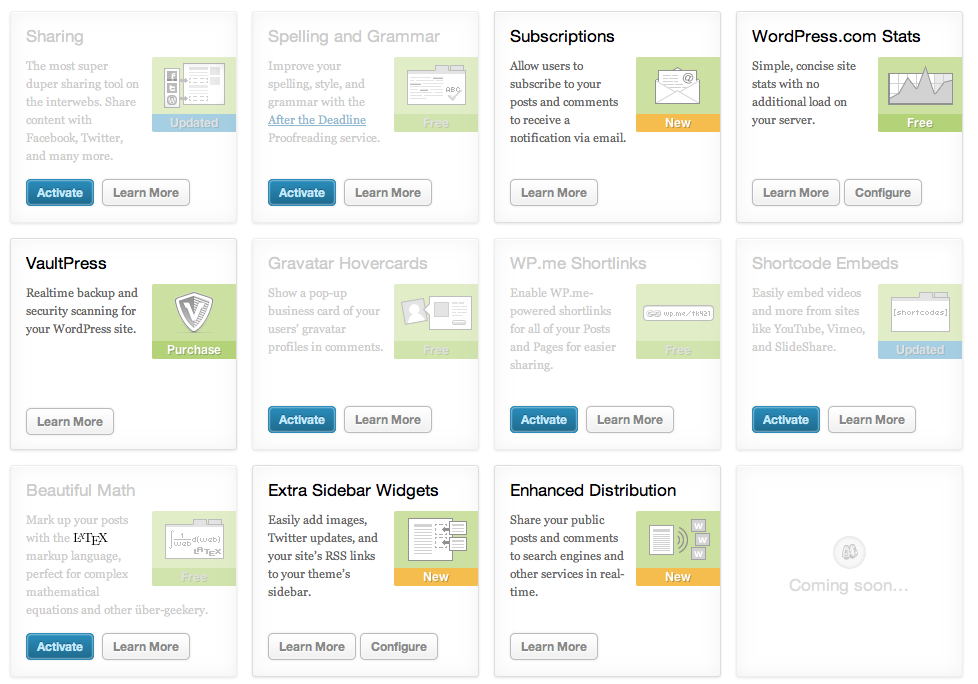Click the Subscriptions envelope icon

coord(677,86)
